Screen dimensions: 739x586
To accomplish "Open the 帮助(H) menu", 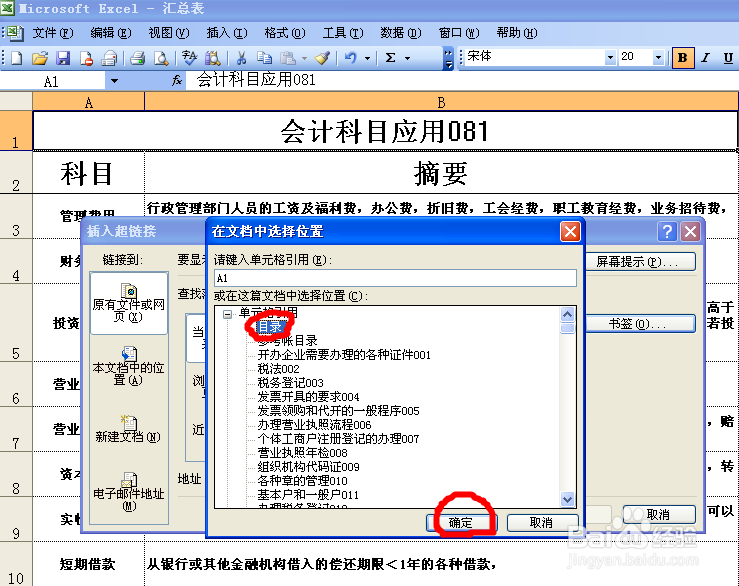I will click(517, 33).
